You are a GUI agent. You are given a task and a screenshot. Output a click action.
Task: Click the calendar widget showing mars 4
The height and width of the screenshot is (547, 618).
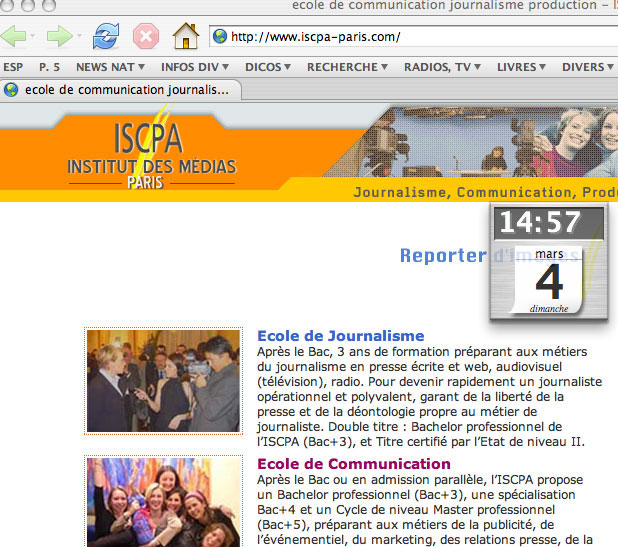pyautogui.click(x=549, y=281)
